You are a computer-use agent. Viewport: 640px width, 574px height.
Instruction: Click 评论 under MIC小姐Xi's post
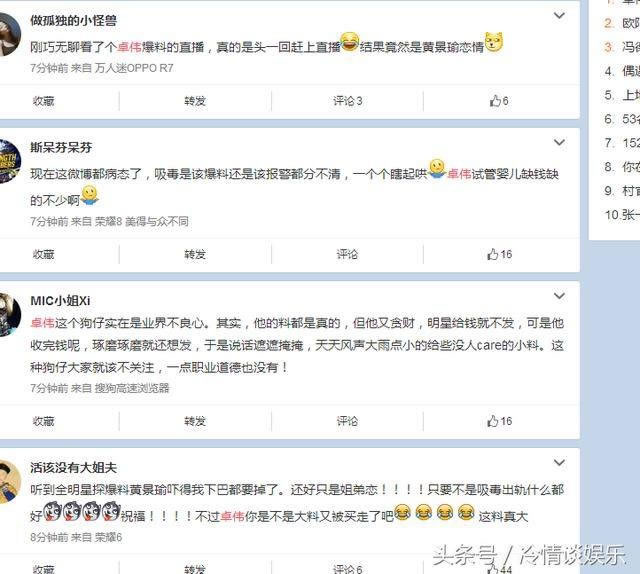tap(347, 421)
